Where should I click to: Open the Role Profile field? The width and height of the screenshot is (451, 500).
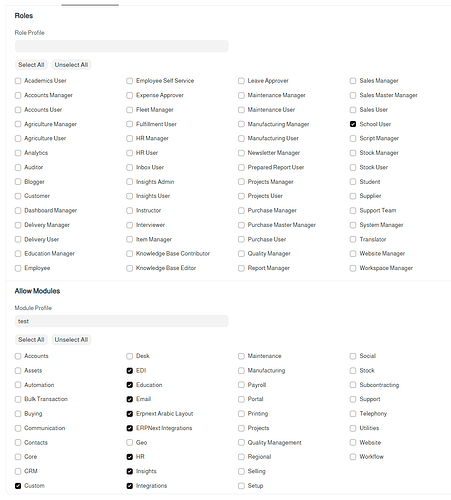coord(122,46)
